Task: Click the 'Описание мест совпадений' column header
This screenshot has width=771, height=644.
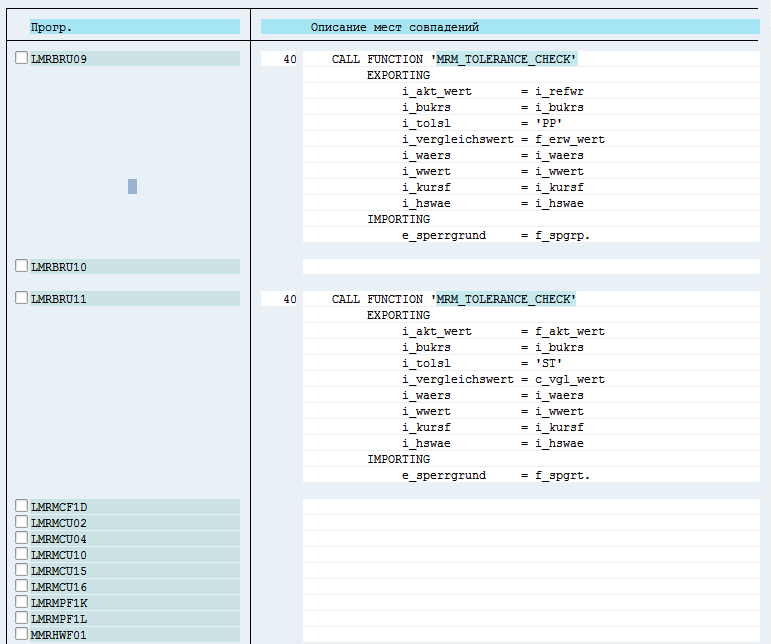Action: tap(394, 27)
